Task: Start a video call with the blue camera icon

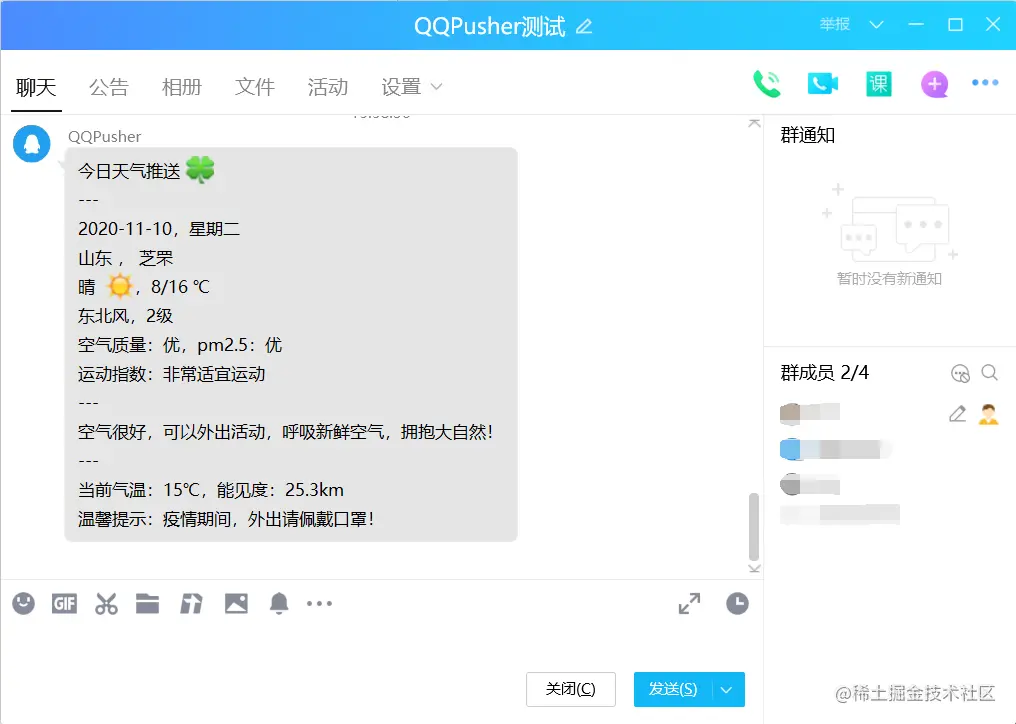Action: click(823, 84)
